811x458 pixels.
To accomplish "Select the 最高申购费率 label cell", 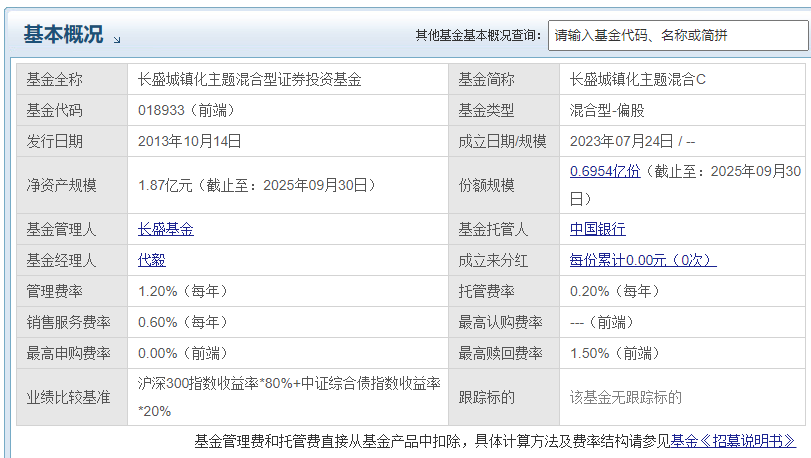I will click(72, 353).
